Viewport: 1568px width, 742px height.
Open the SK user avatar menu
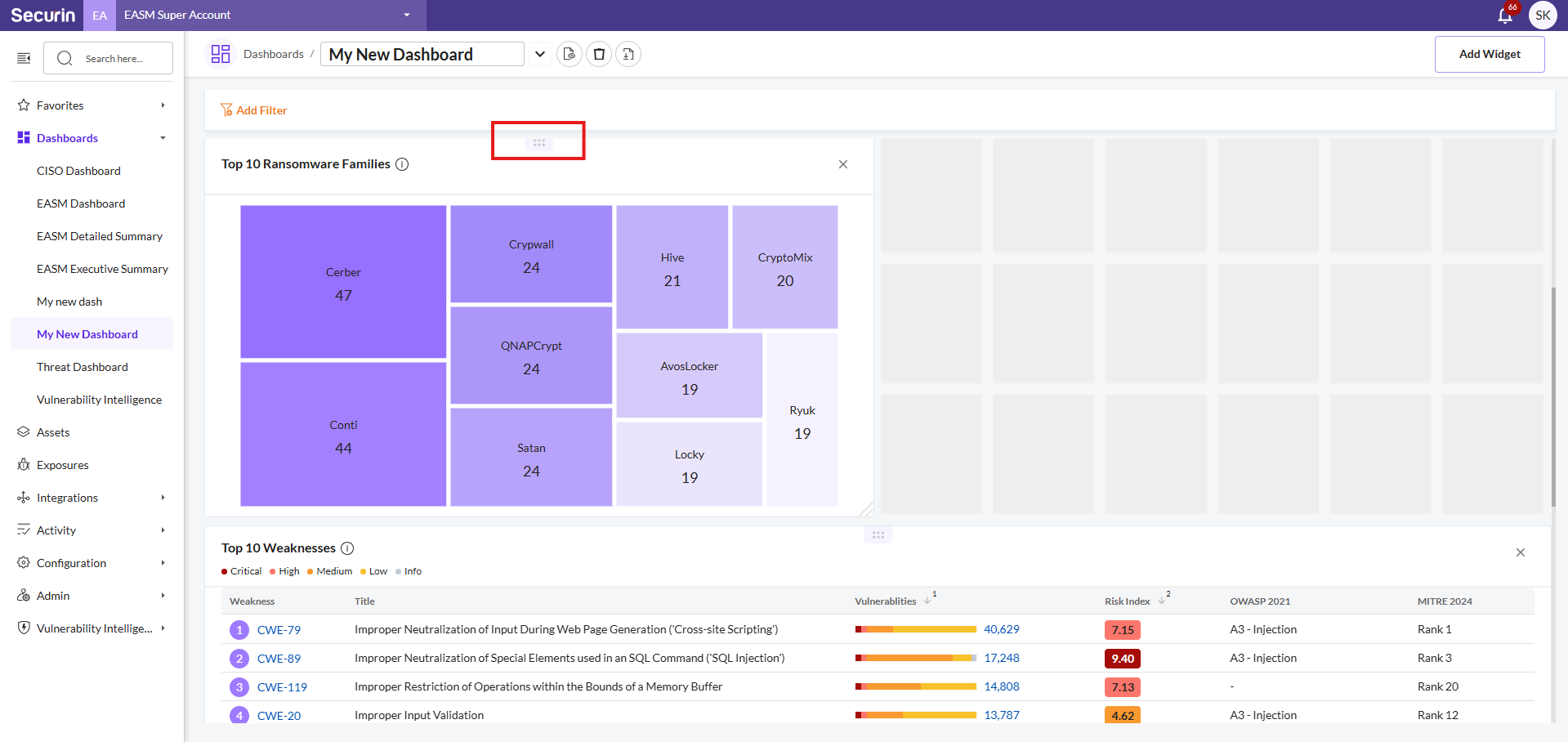[x=1543, y=16]
